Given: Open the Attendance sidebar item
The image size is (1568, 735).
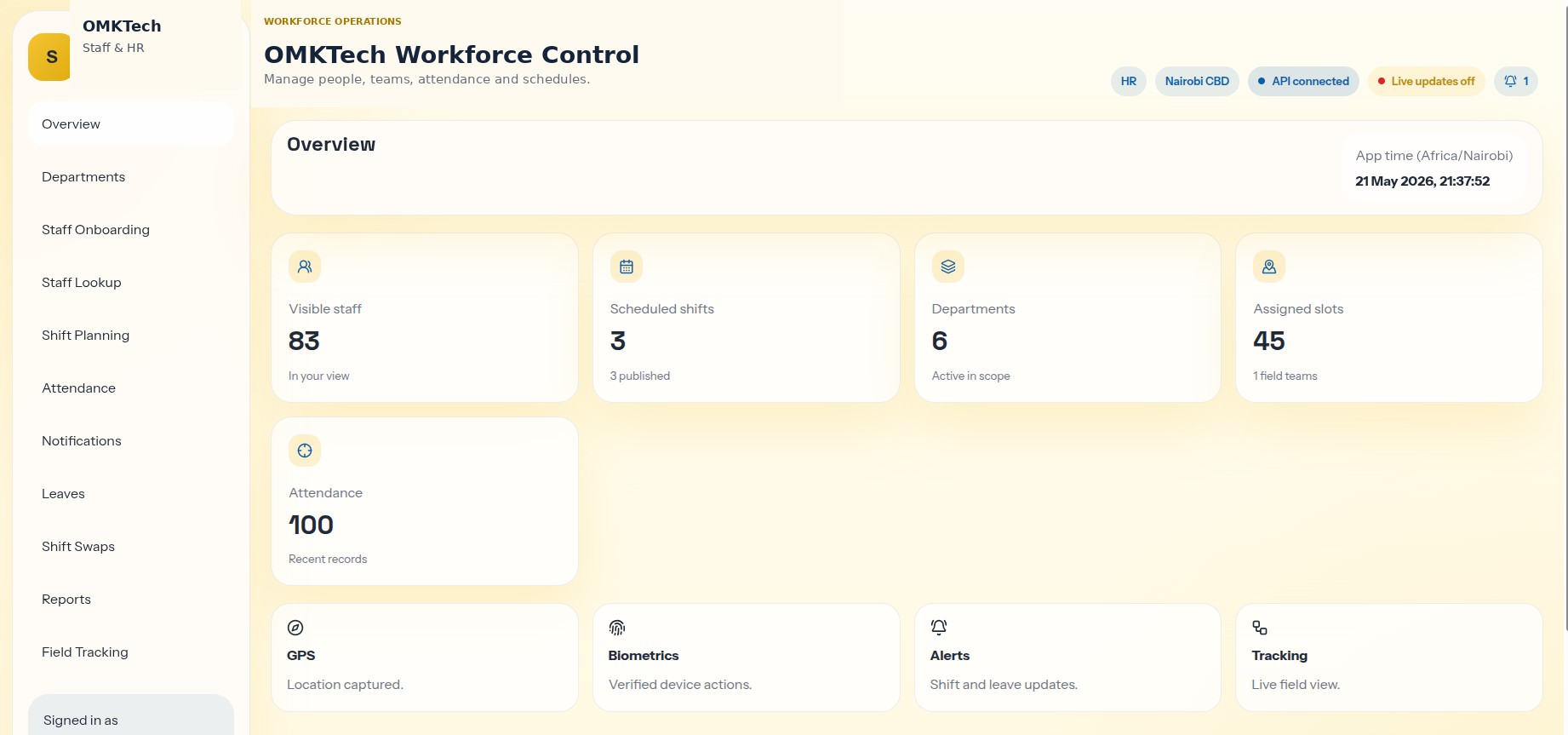Looking at the screenshot, I should pyautogui.click(x=131, y=388).
